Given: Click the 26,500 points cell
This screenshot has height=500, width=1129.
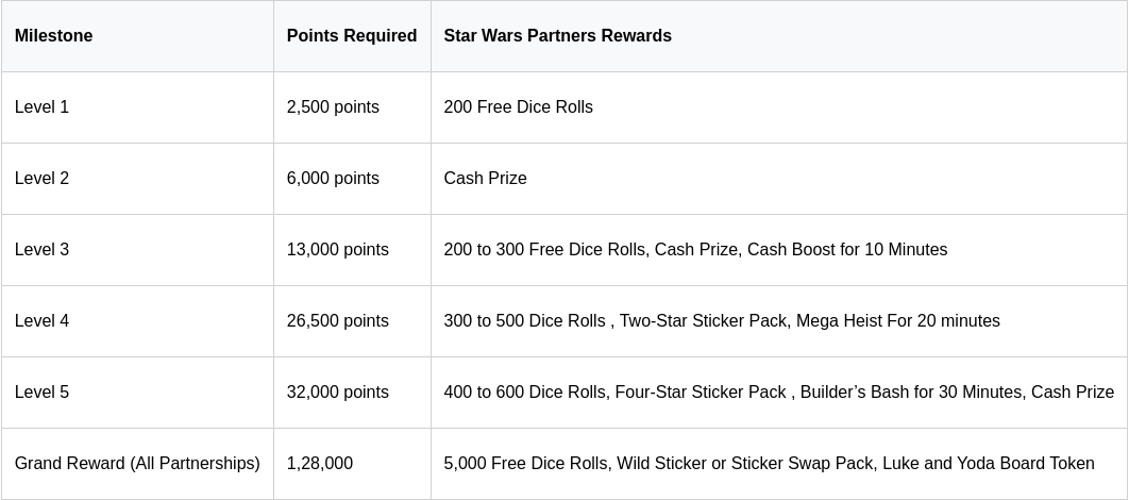Looking at the screenshot, I should point(337,321).
